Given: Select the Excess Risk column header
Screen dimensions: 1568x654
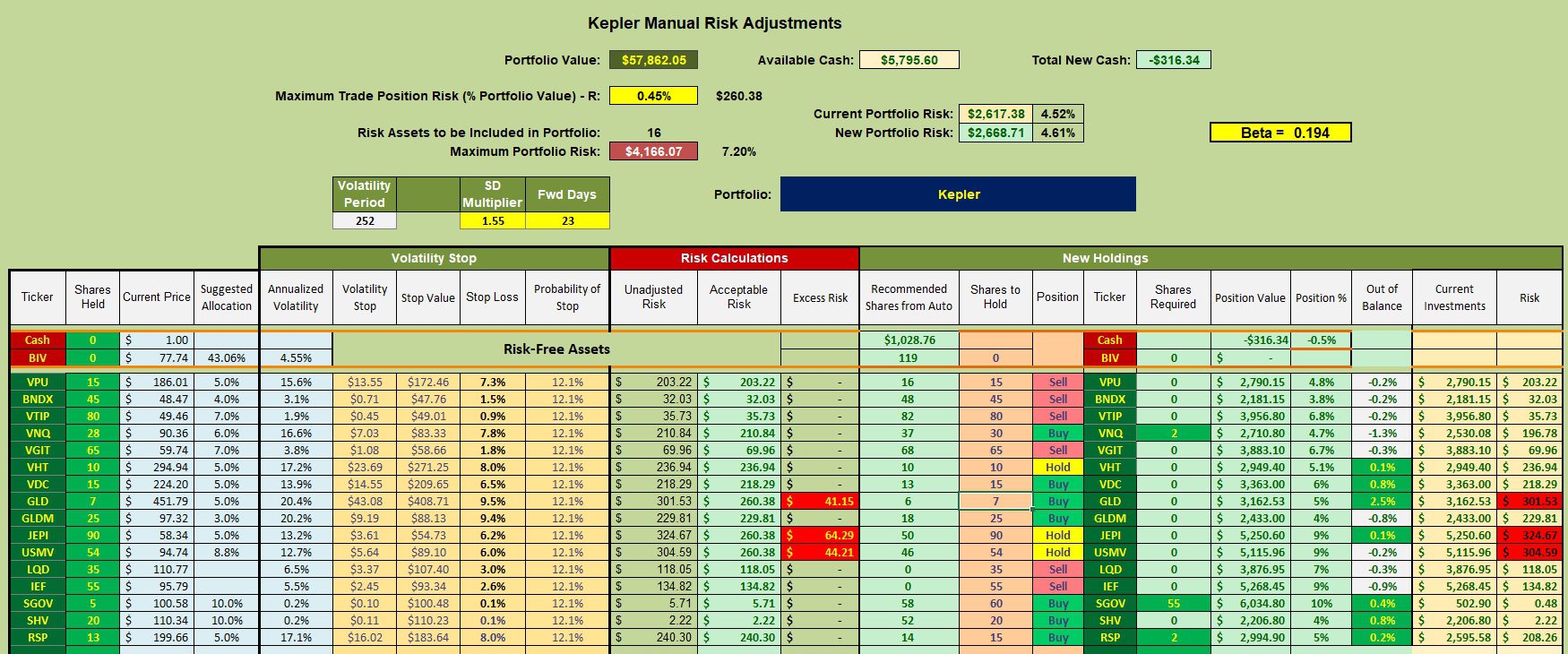Looking at the screenshot, I should 820,297.
